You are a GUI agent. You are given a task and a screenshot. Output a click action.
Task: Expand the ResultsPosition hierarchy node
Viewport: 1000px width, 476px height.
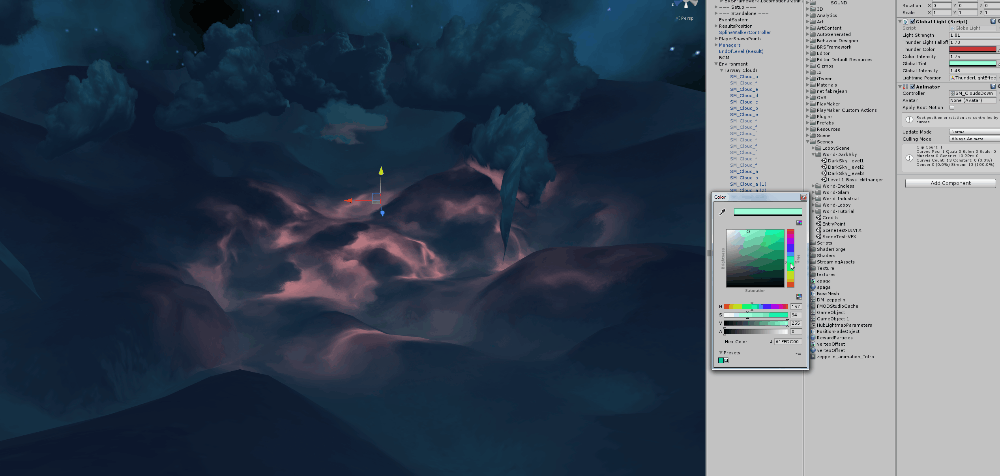tap(716, 26)
